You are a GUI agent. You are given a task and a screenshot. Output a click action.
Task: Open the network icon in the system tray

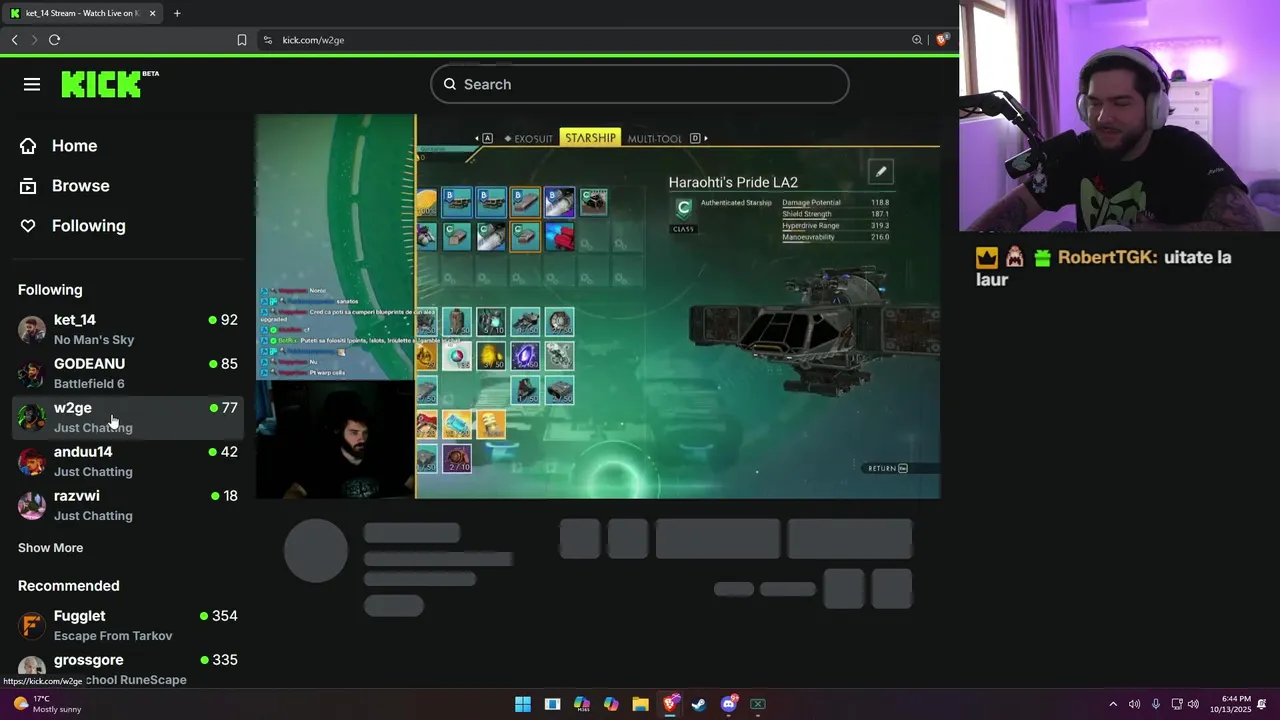click(x=1177, y=704)
